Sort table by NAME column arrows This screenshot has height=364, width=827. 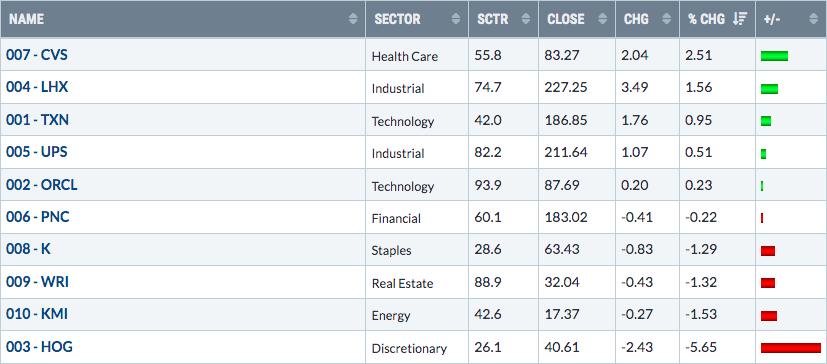353,19
